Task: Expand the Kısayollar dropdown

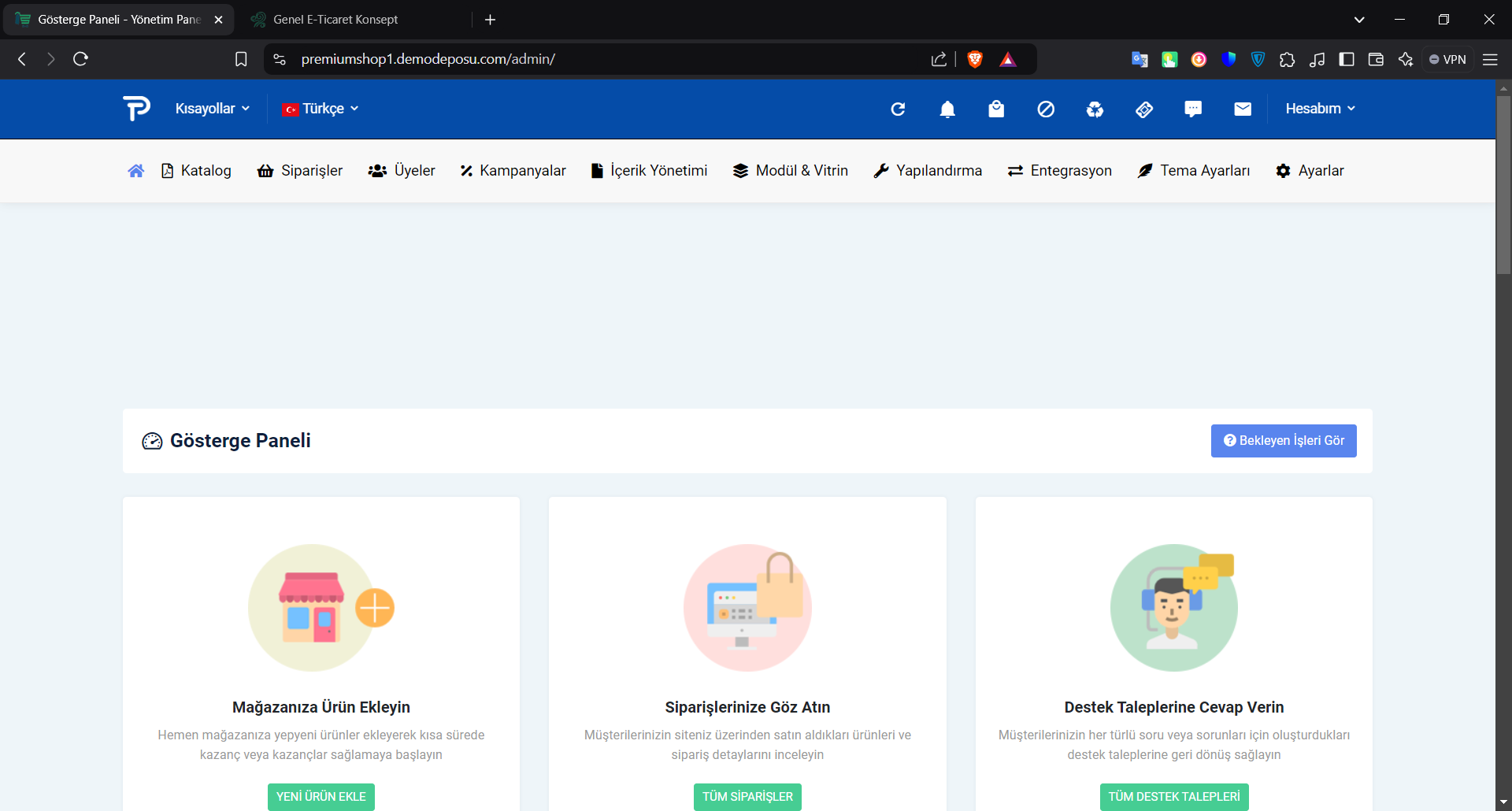Action: pyautogui.click(x=212, y=109)
